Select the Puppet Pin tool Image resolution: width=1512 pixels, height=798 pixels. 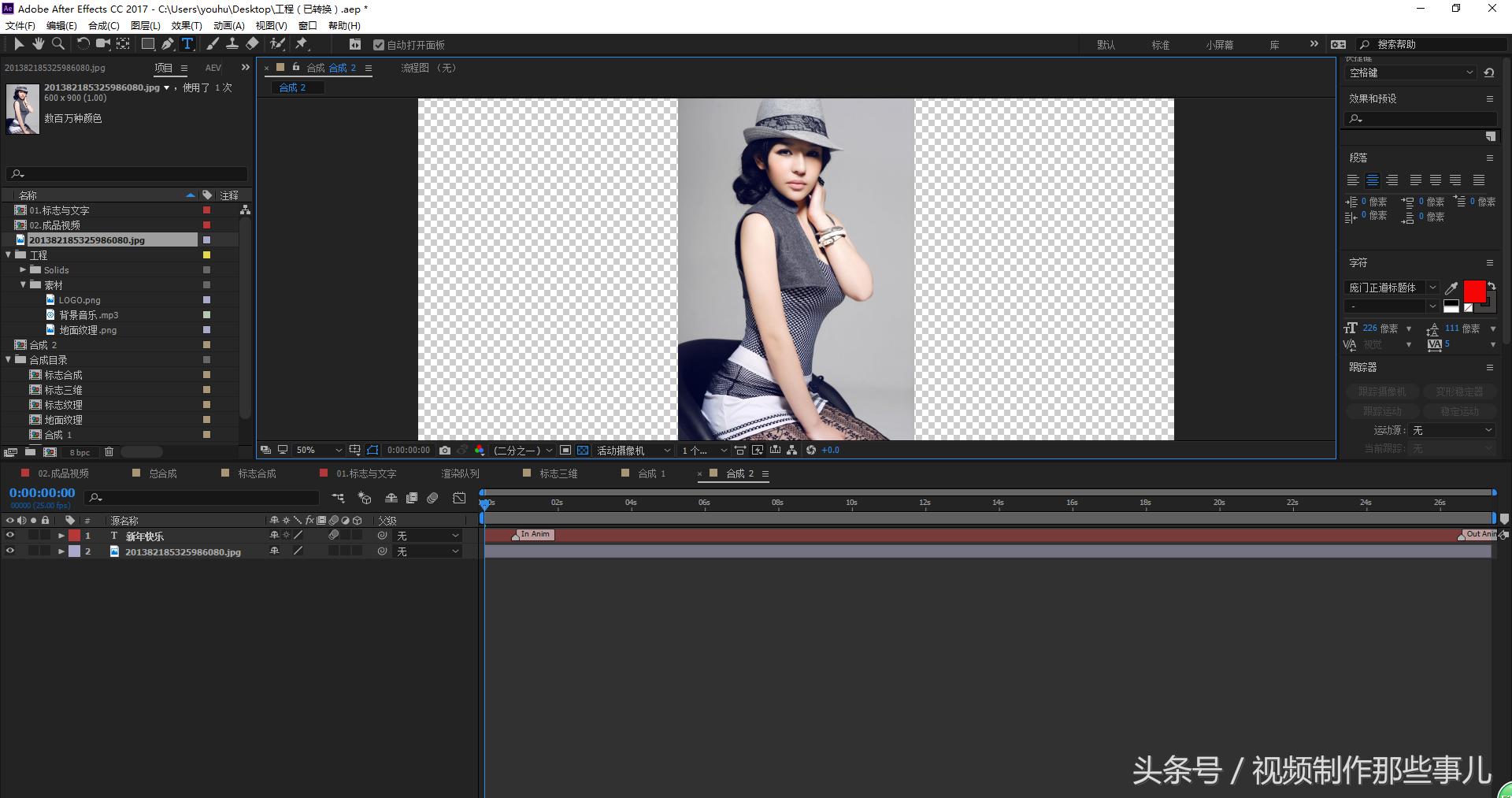coord(302,44)
